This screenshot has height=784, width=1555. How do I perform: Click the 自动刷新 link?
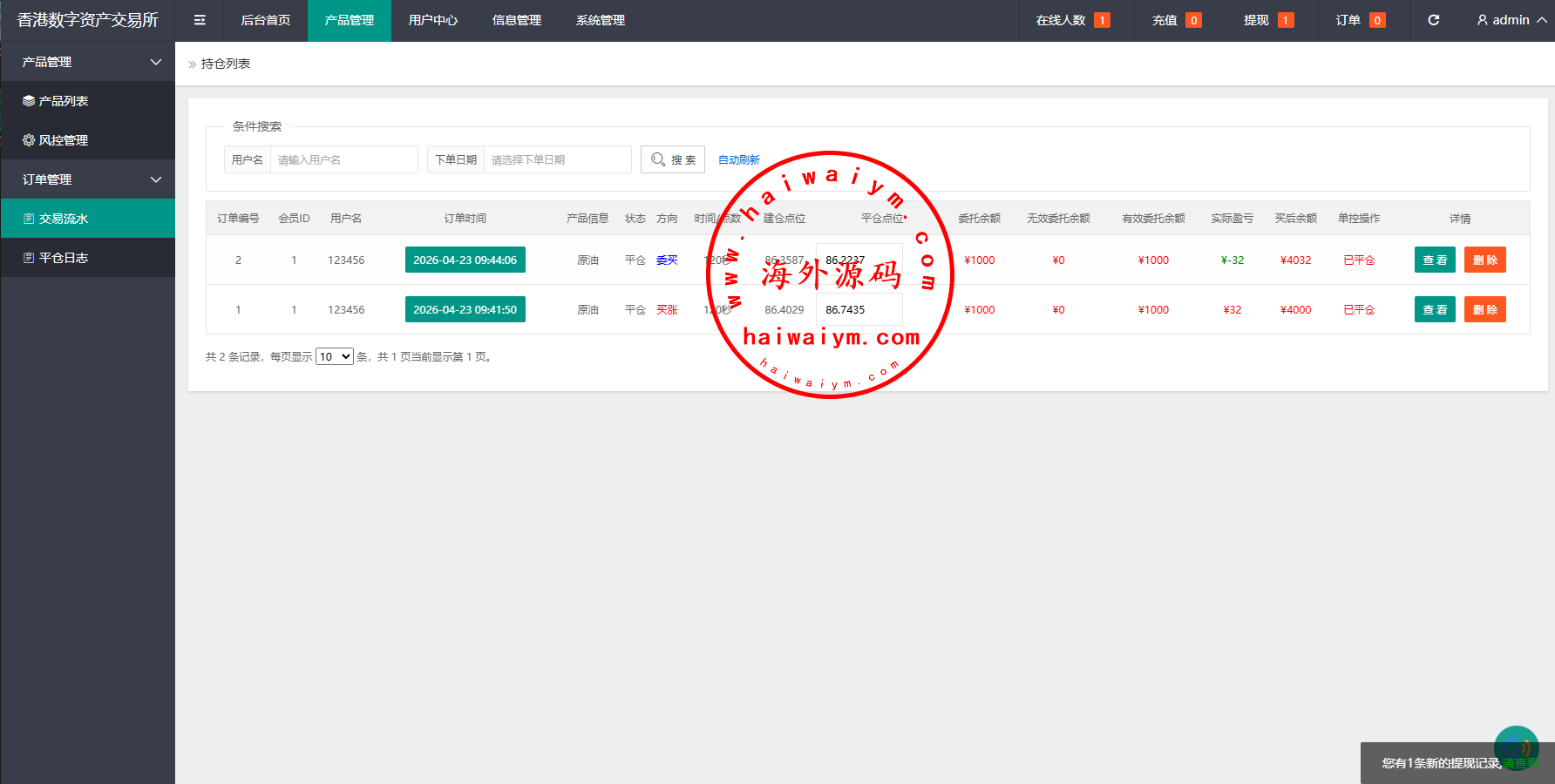click(x=738, y=160)
